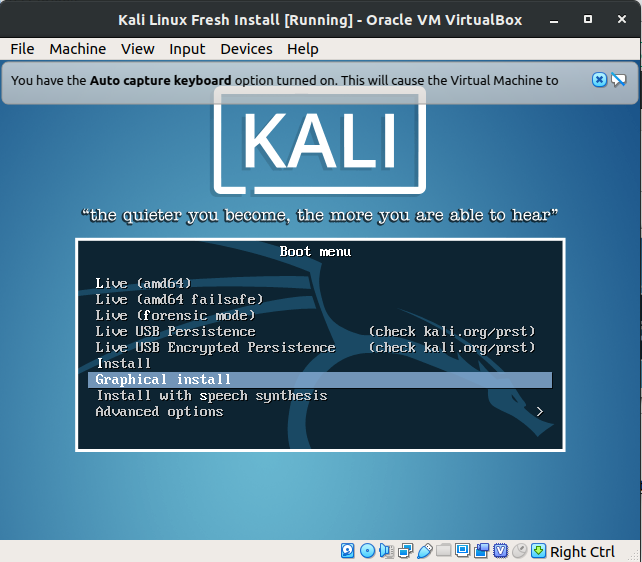Click the audio status icon
Viewport: 642px width, 562px height.
pyautogui.click(x=386, y=551)
